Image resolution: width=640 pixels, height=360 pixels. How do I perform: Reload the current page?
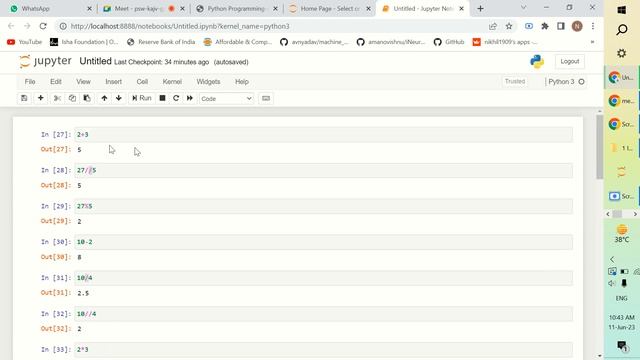(x=43, y=26)
